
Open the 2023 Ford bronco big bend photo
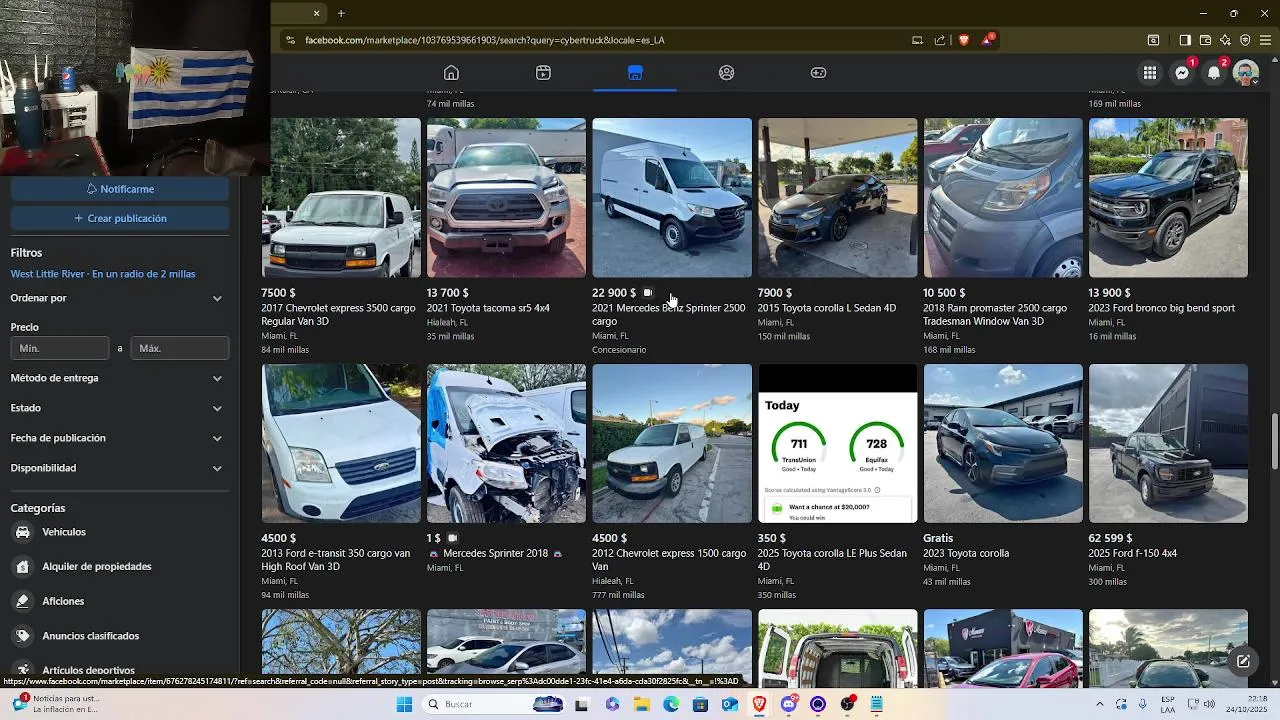point(1168,198)
